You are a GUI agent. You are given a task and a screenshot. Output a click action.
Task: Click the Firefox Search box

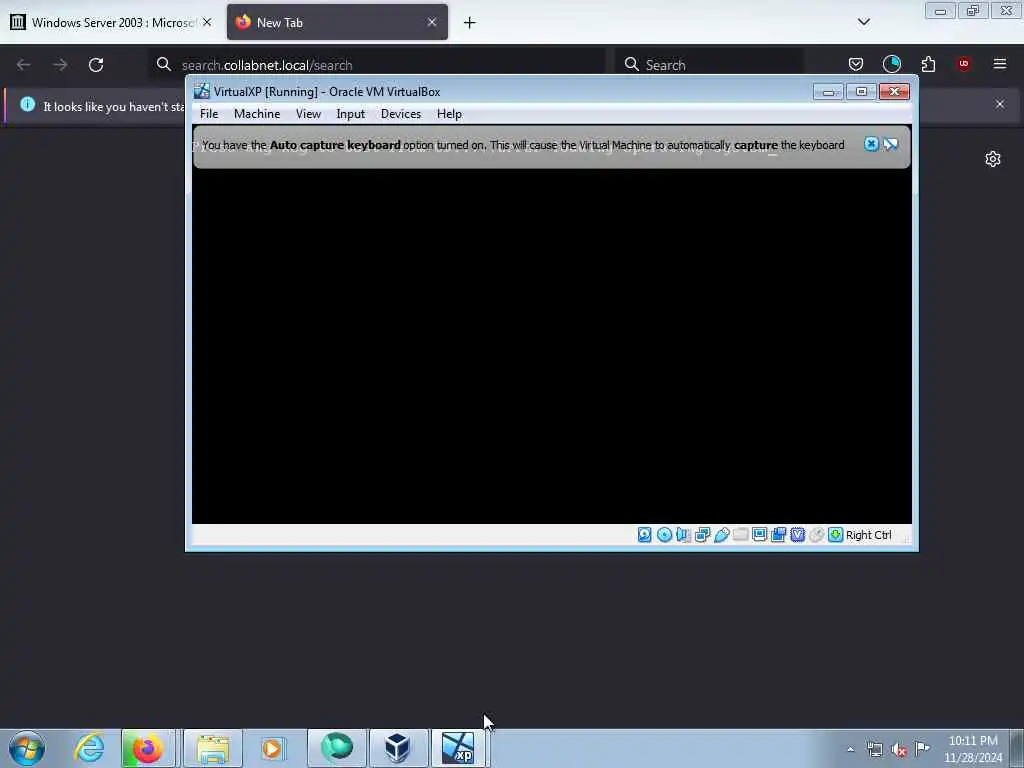[x=709, y=65]
